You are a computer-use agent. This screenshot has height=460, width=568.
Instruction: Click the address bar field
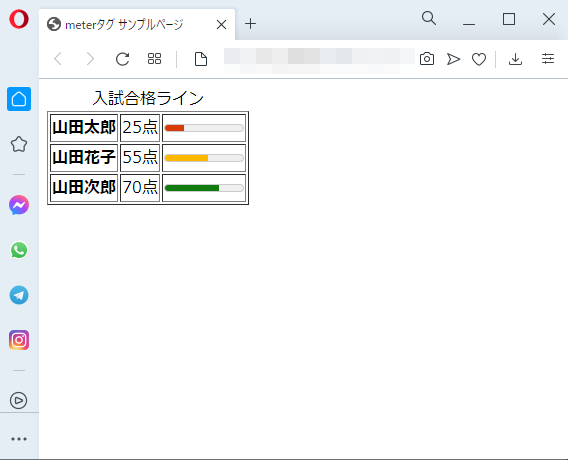319,59
